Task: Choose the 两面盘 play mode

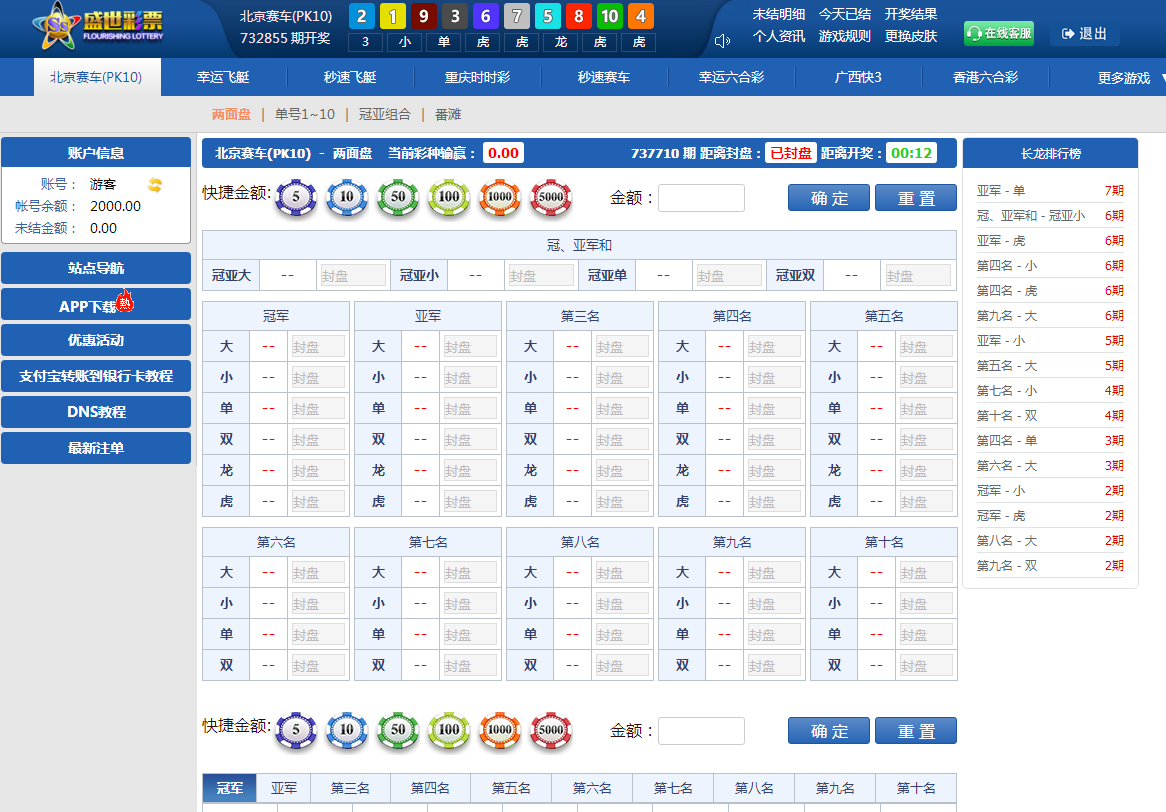Action: point(231,115)
